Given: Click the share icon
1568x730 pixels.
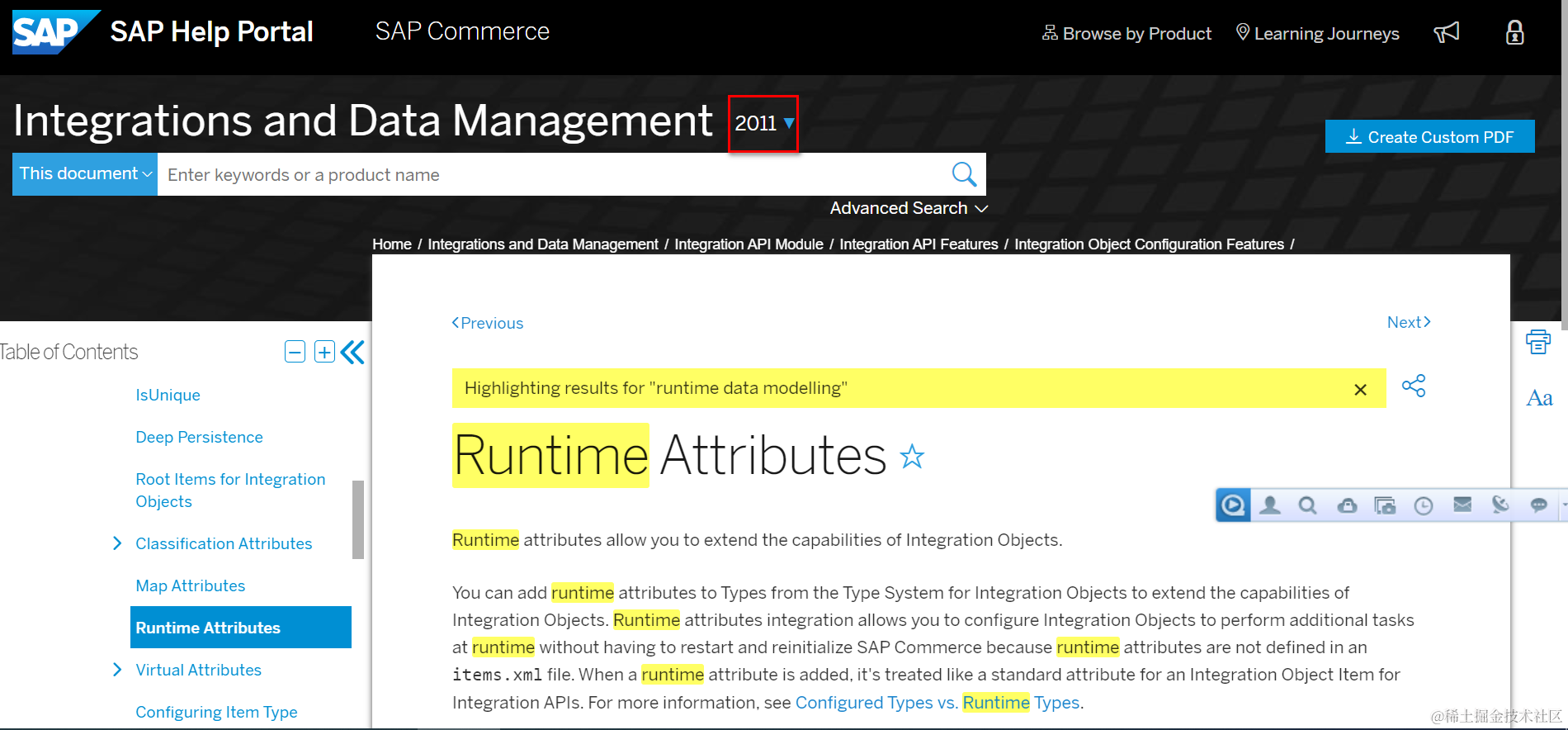Looking at the screenshot, I should pos(1414,386).
